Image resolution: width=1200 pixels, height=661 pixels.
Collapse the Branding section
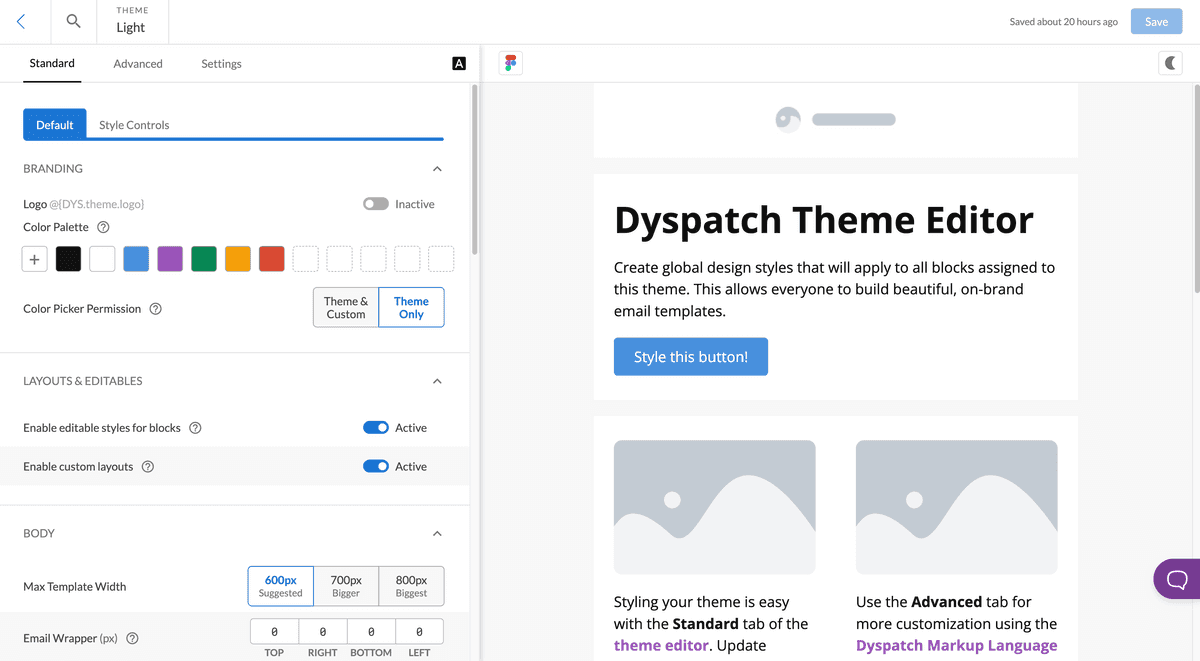[437, 169]
